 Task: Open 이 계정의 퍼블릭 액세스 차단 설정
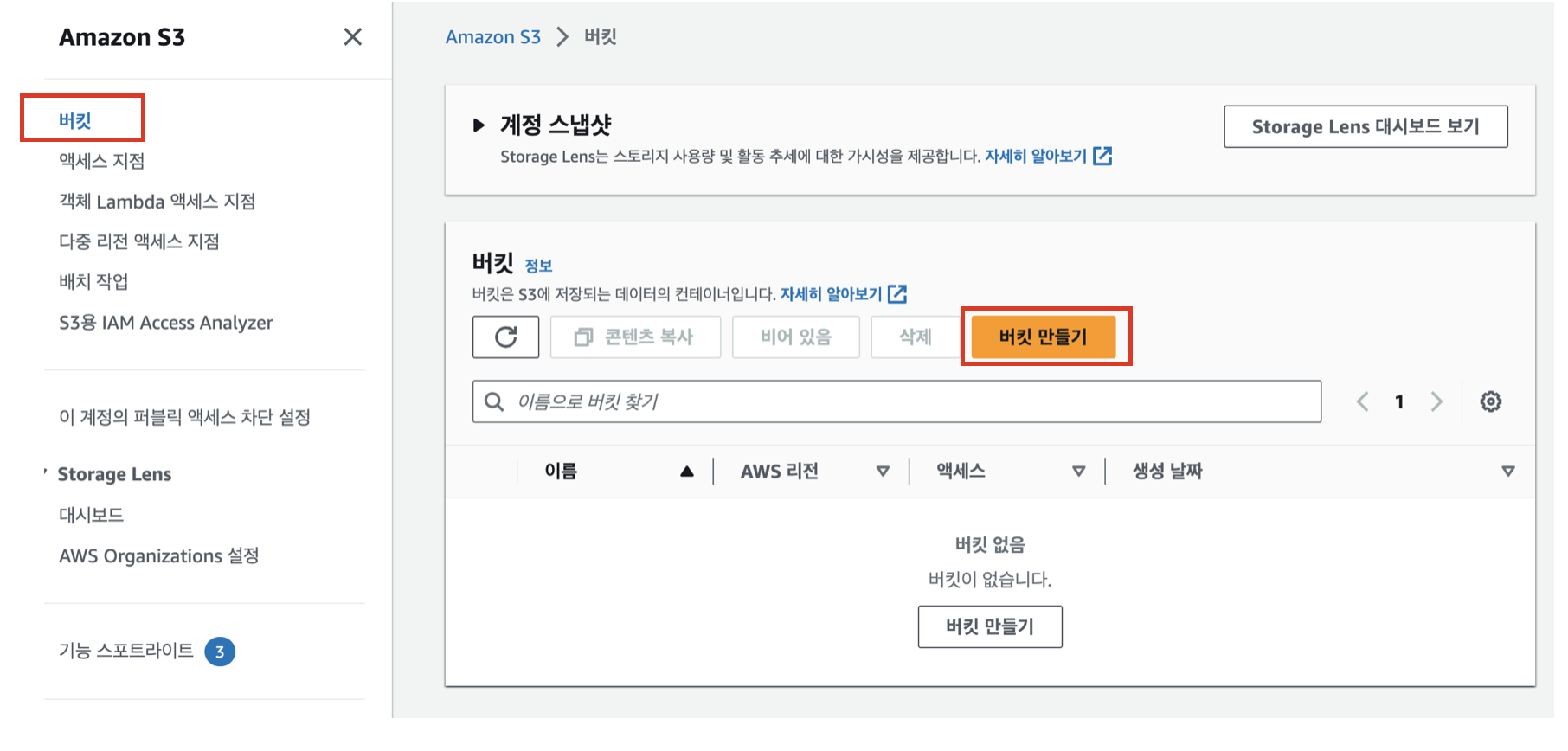(184, 417)
